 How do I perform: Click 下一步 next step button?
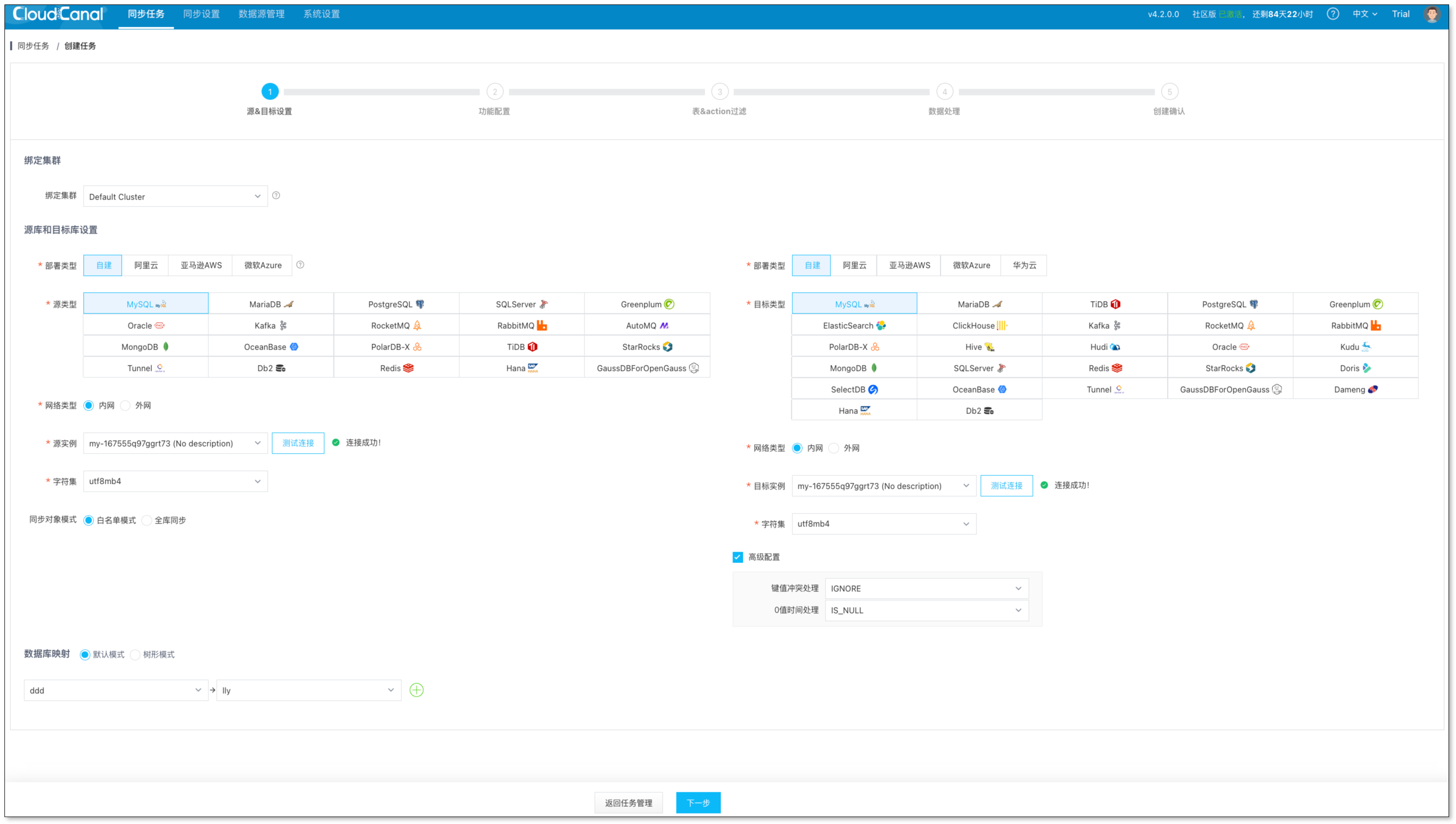tap(698, 803)
